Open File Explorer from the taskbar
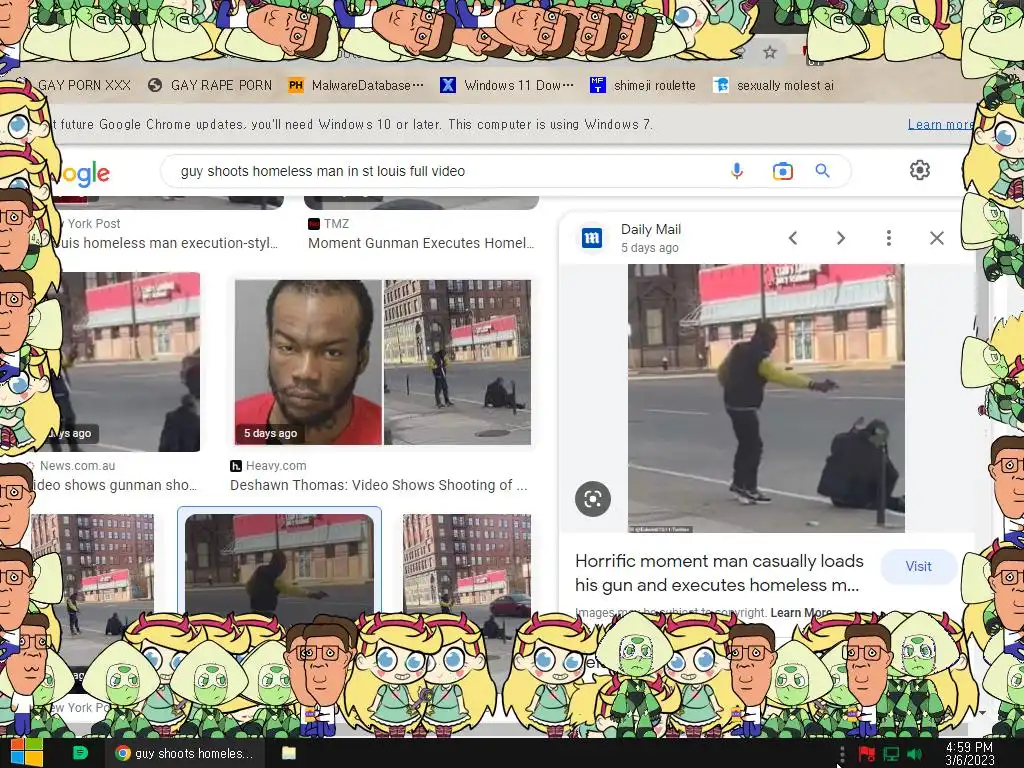The width and height of the screenshot is (1024, 768). (x=289, y=753)
